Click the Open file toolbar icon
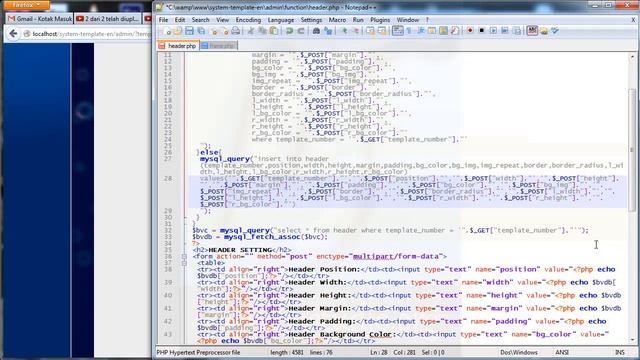Viewport: 640px width, 360px height. [178, 31]
